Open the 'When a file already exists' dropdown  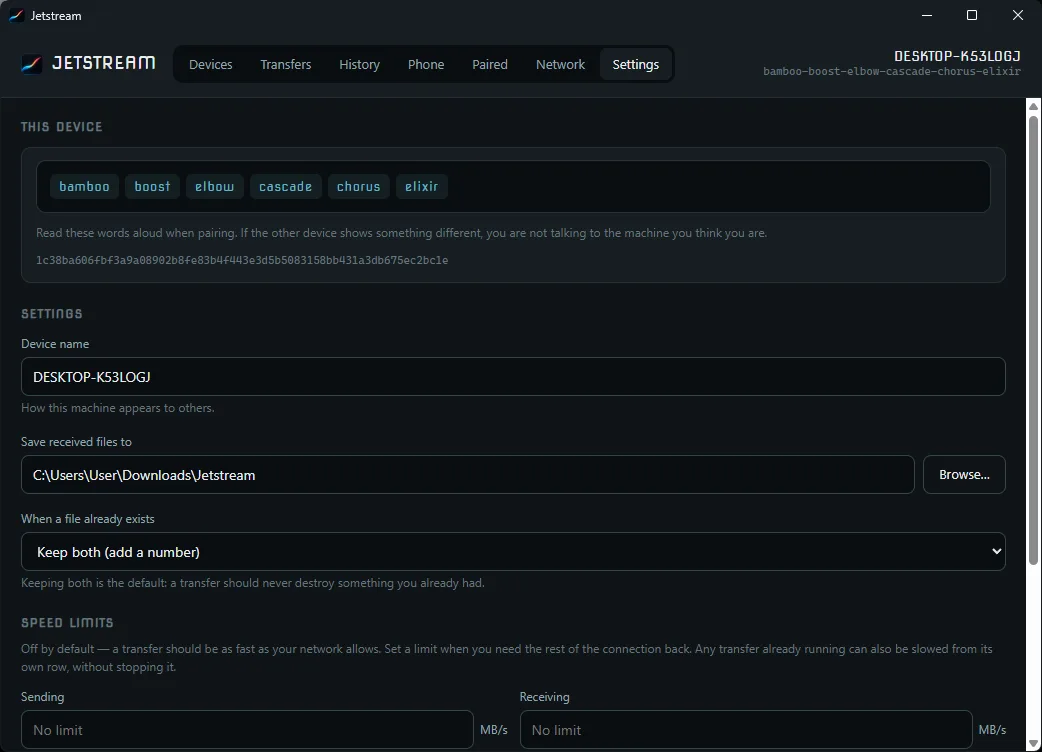click(513, 551)
